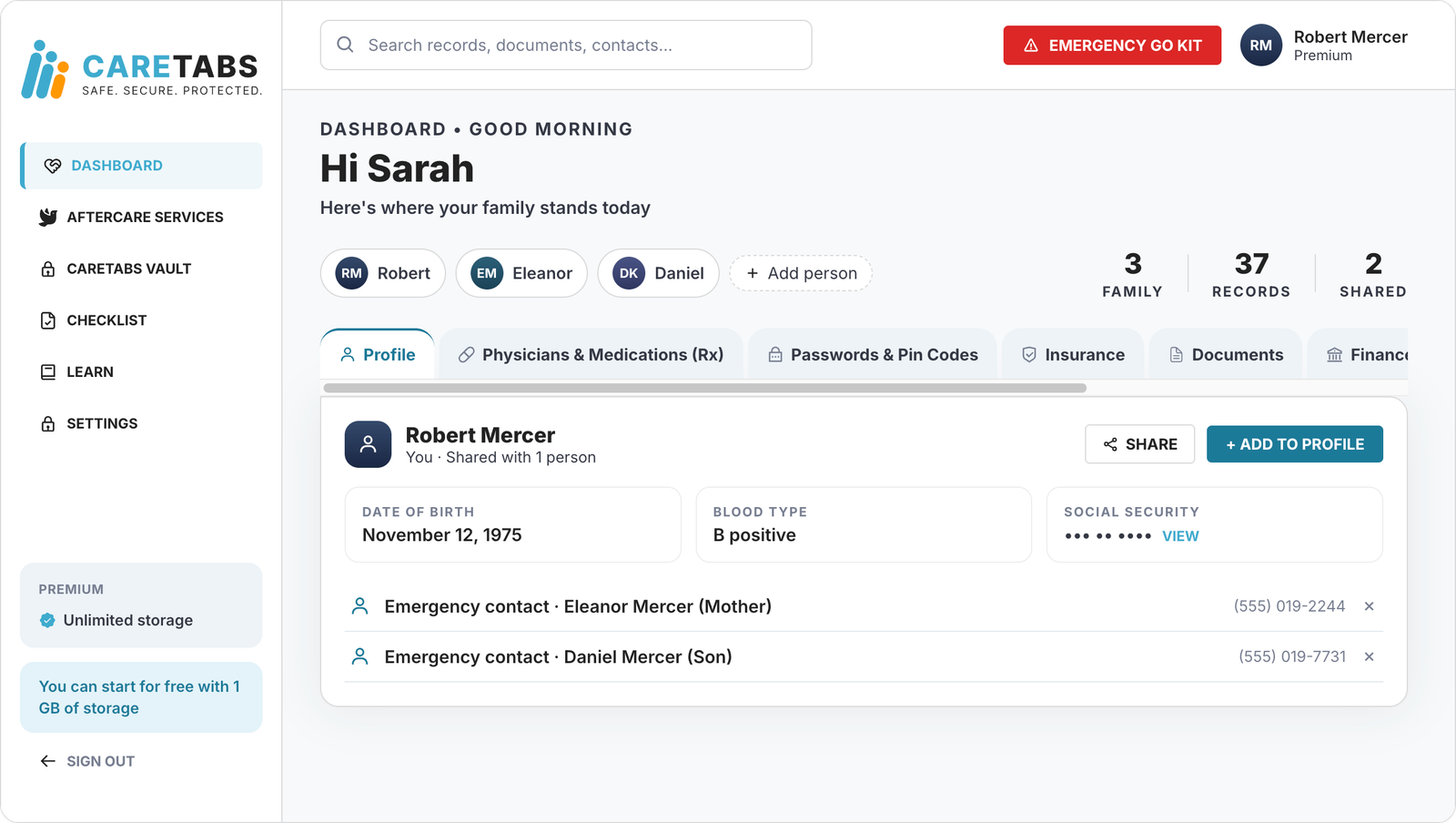Remove Daniel Mercer emergency contact

pos(1369,656)
